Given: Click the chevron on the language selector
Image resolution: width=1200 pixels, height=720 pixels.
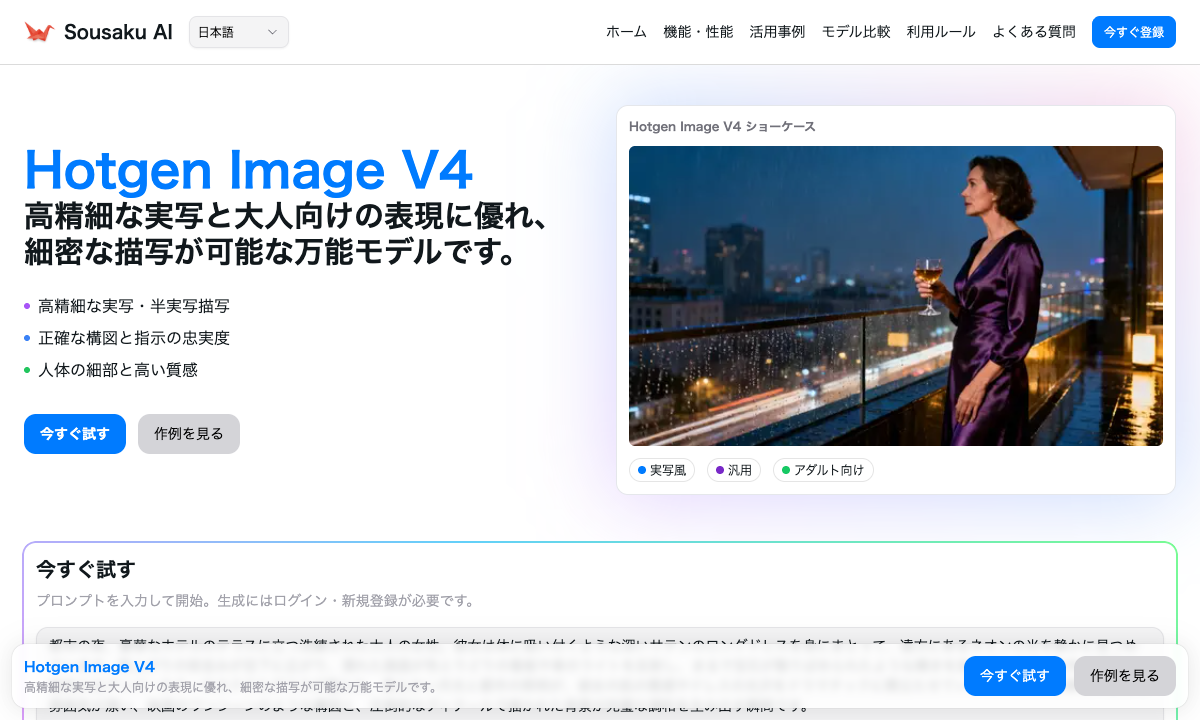Looking at the screenshot, I should 271,32.
